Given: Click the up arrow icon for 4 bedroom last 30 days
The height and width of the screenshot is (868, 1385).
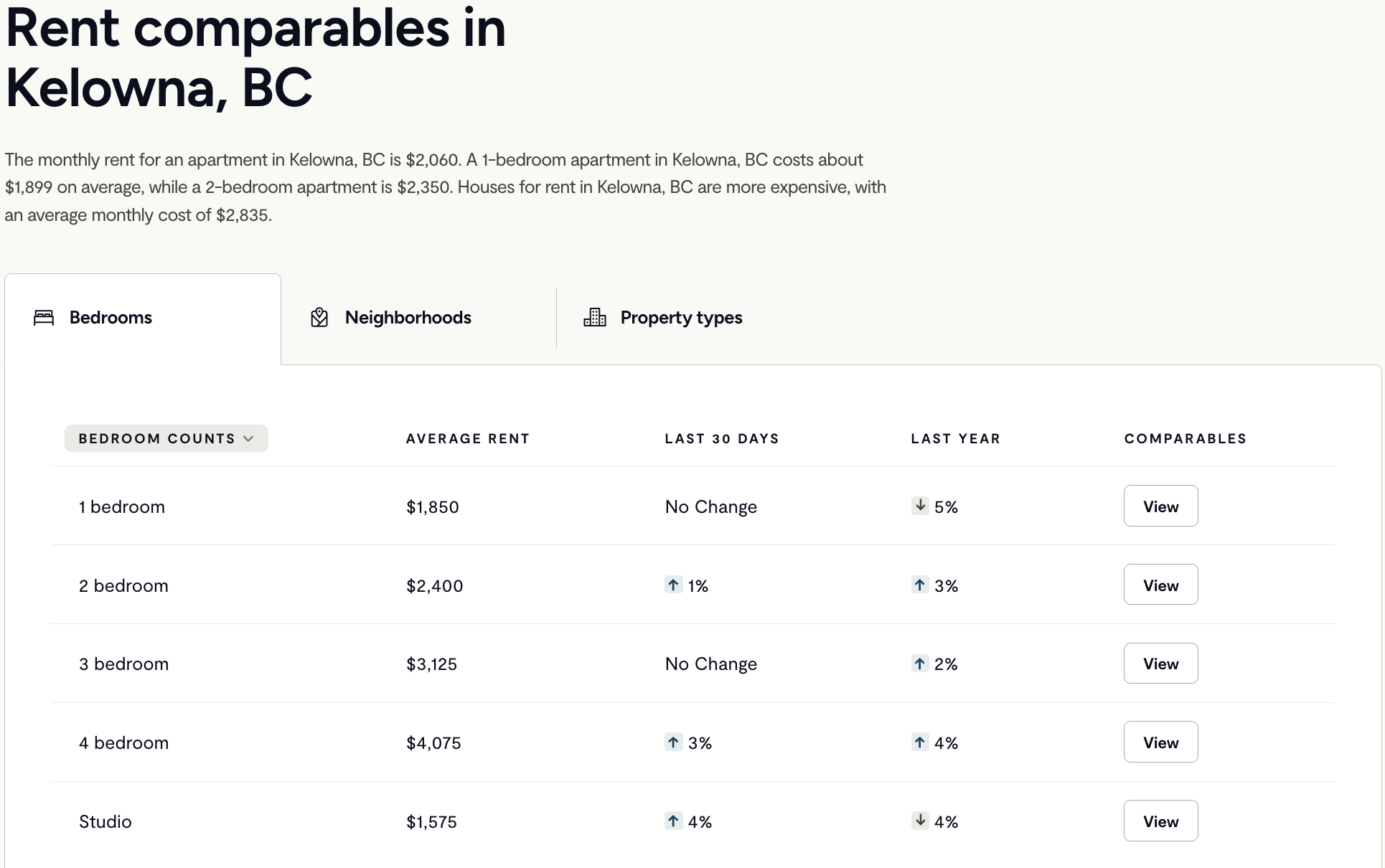Looking at the screenshot, I should pyautogui.click(x=673, y=742).
